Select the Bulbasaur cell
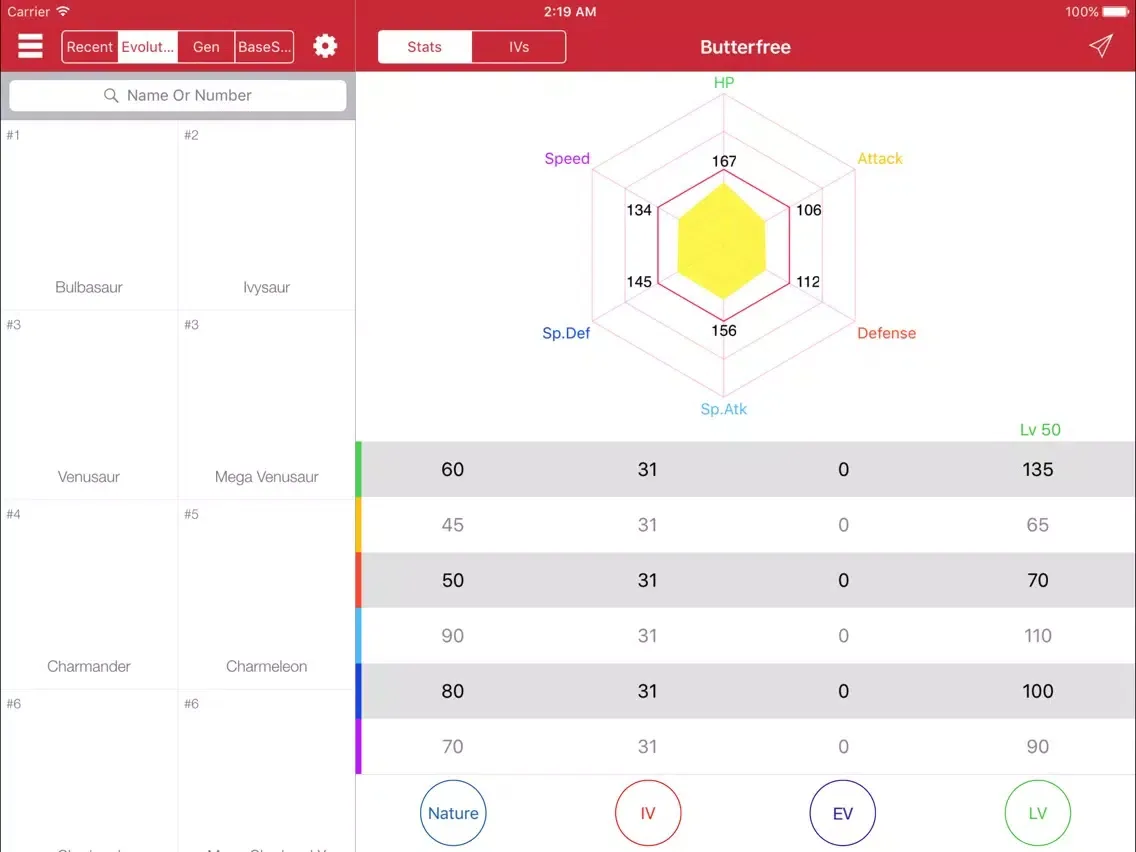1136x852 pixels. [x=89, y=216]
